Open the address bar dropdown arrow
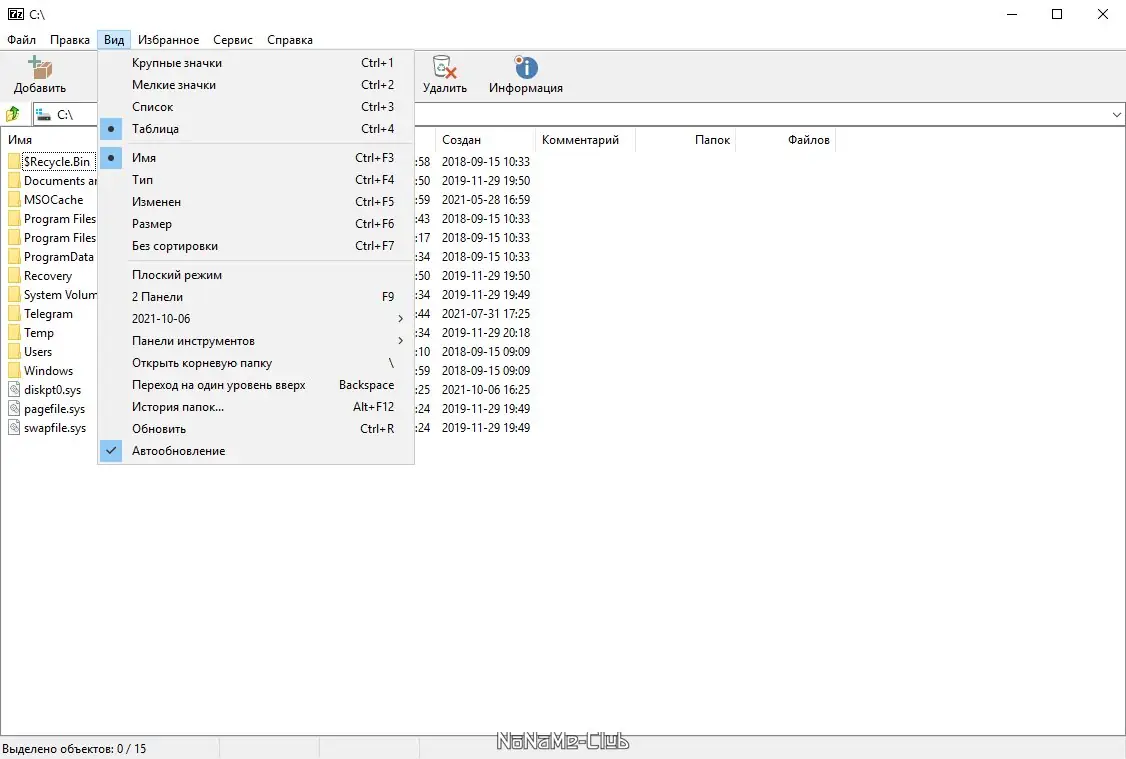 click(x=1116, y=114)
